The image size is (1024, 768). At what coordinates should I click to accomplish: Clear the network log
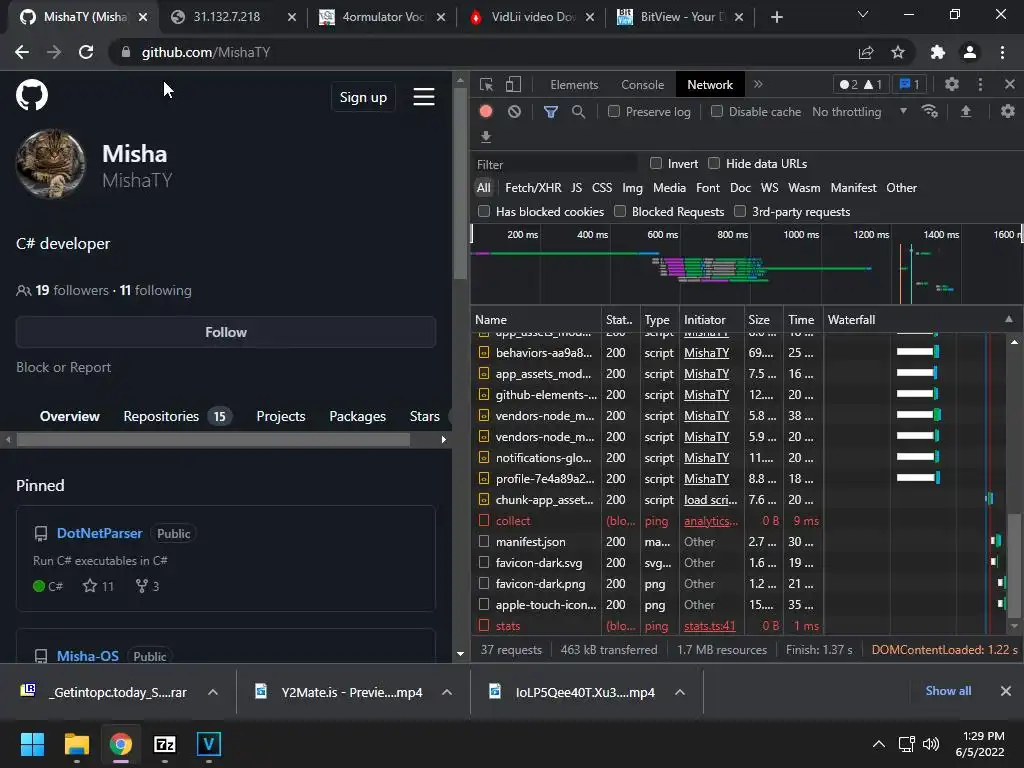coord(515,111)
